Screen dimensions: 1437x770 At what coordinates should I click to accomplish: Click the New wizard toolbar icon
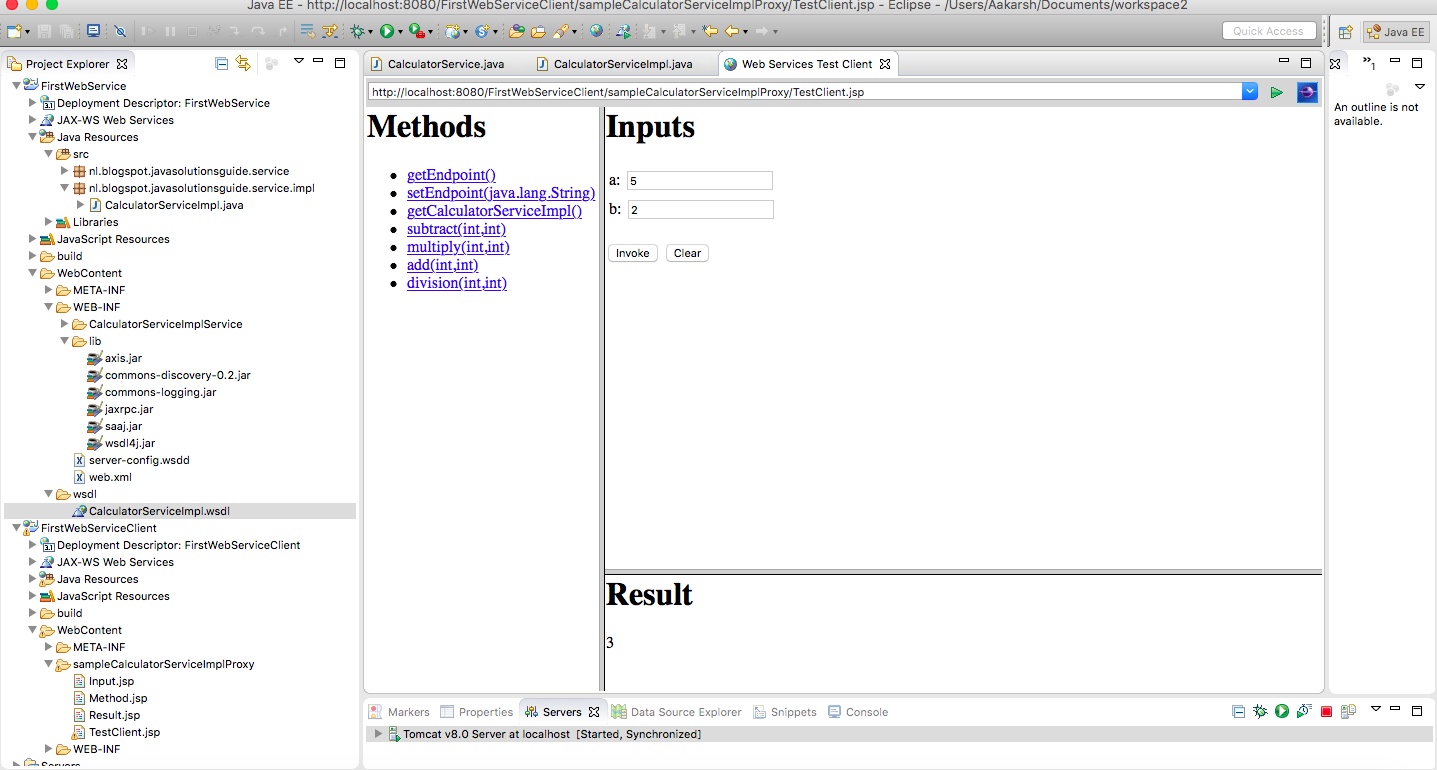14,31
